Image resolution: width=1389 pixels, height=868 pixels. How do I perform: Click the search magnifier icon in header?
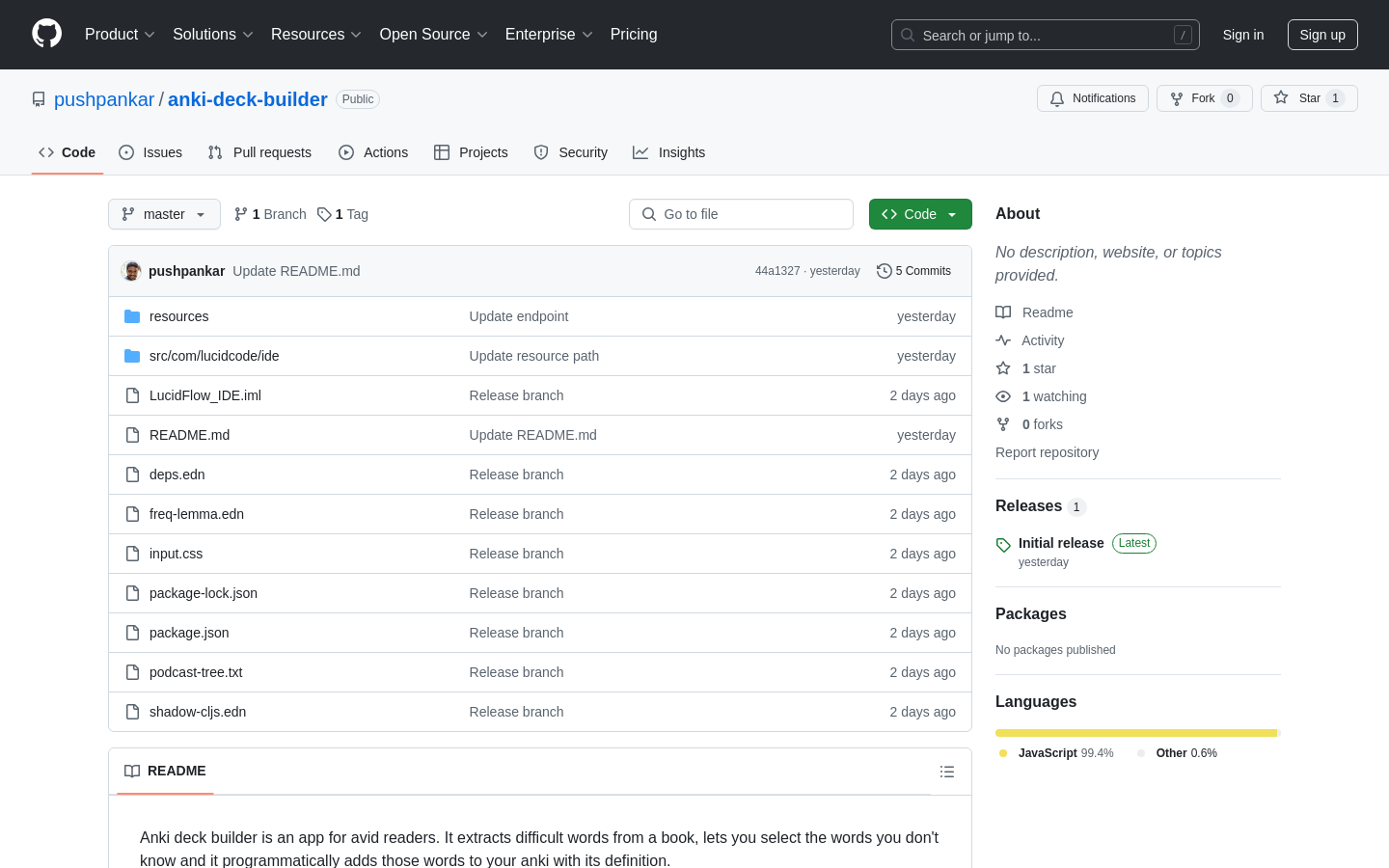click(x=908, y=35)
